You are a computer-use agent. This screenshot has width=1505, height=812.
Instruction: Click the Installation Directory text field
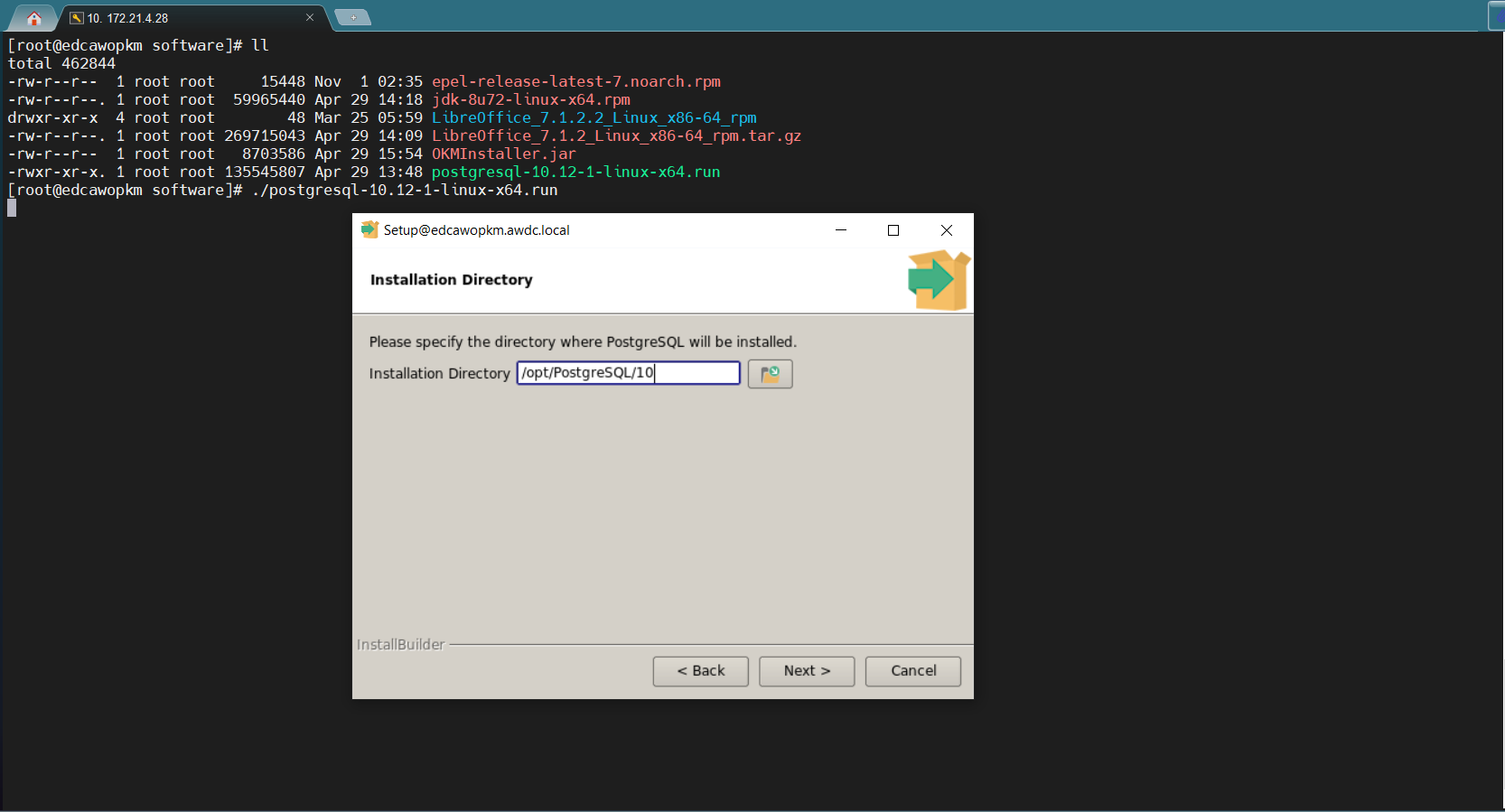pos(628,373)
